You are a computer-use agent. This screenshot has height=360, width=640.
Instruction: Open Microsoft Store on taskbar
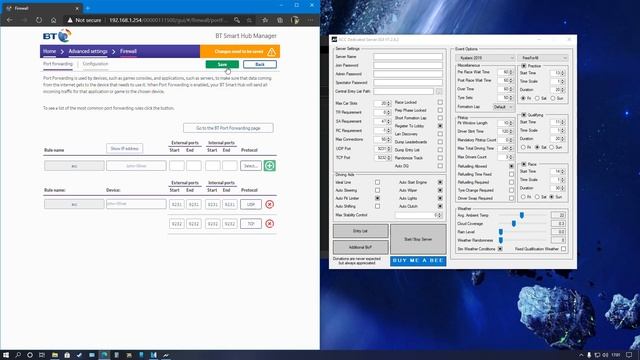67,355
